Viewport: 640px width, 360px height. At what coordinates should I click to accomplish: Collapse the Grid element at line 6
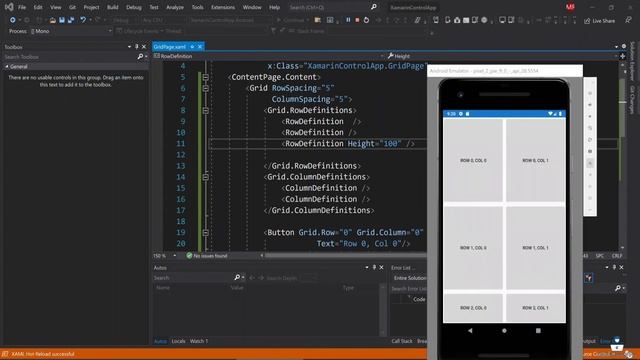(206, 88)
